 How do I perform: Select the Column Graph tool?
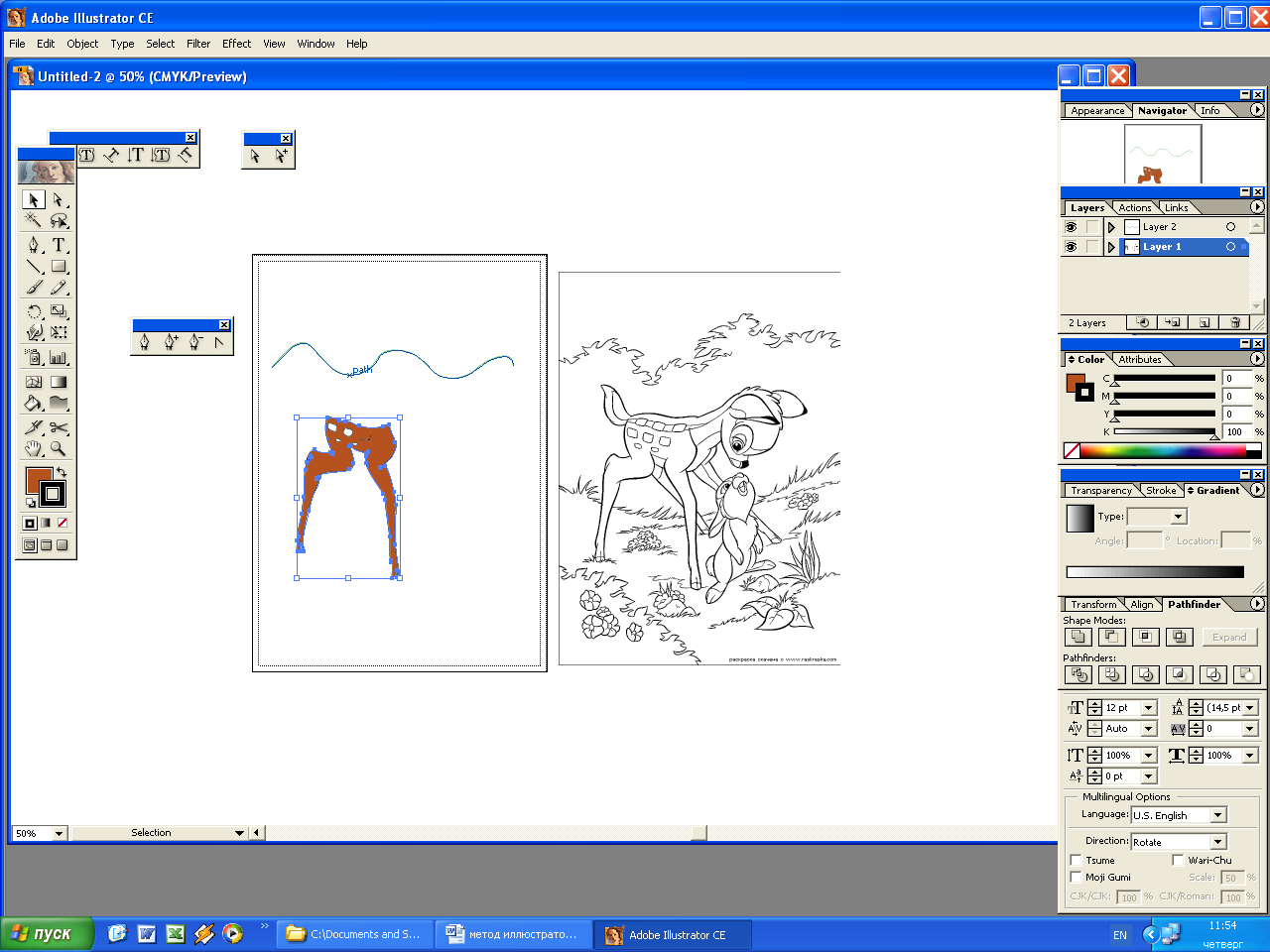tap(59, 357)
